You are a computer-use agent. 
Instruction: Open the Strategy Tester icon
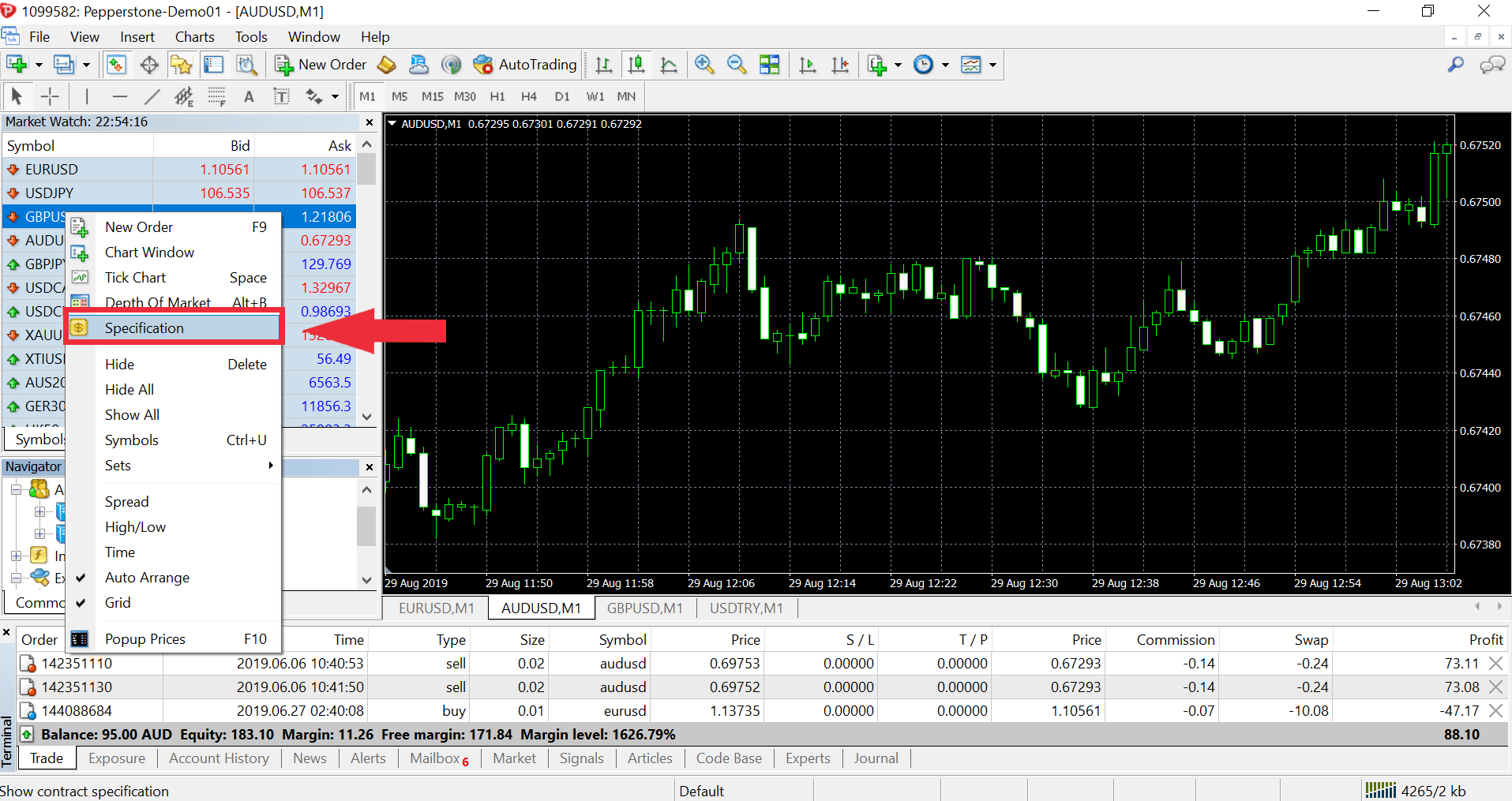pyautogui.click(x=246, y=65)
